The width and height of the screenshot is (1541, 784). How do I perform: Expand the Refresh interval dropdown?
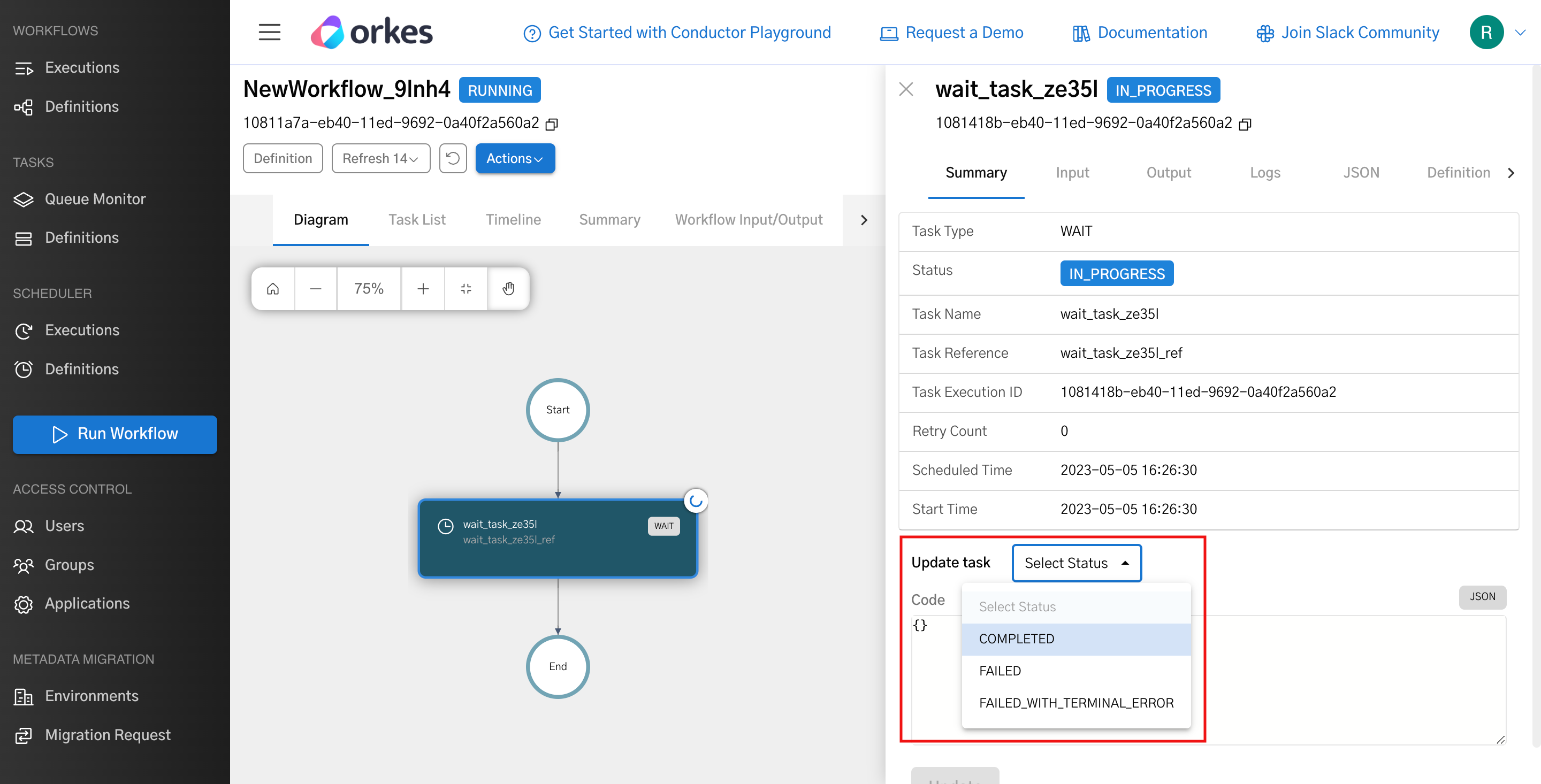pyautogui.click(x=380, y=158)
